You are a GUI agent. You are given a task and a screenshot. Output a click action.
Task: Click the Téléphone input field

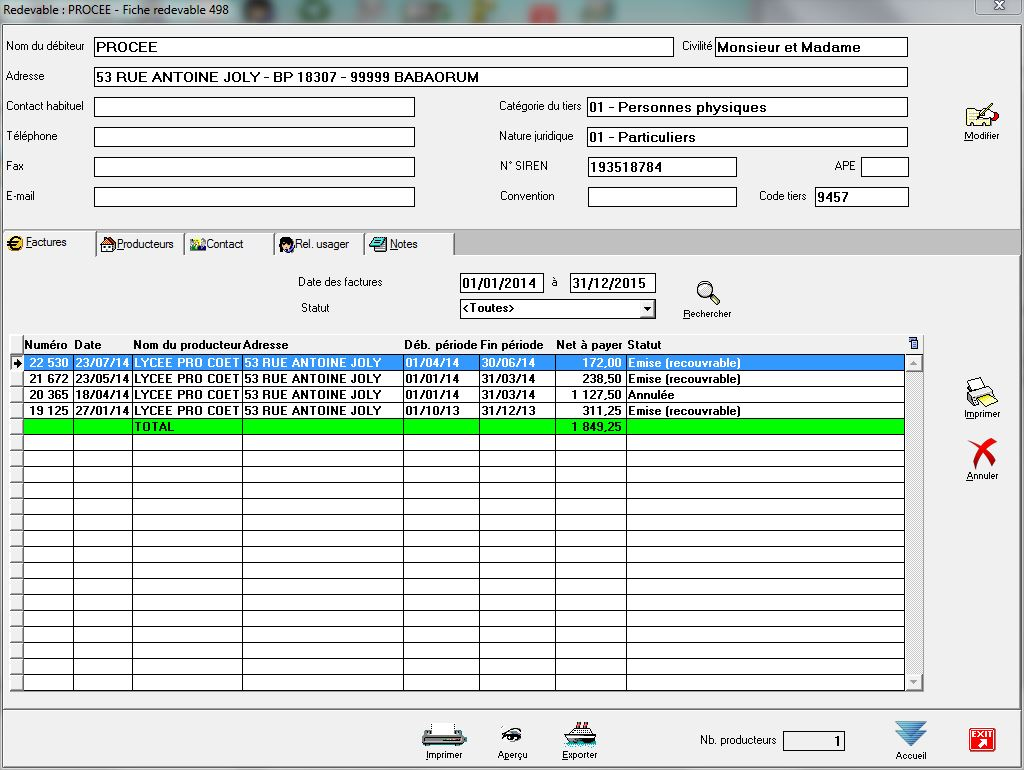coord(254,137)
